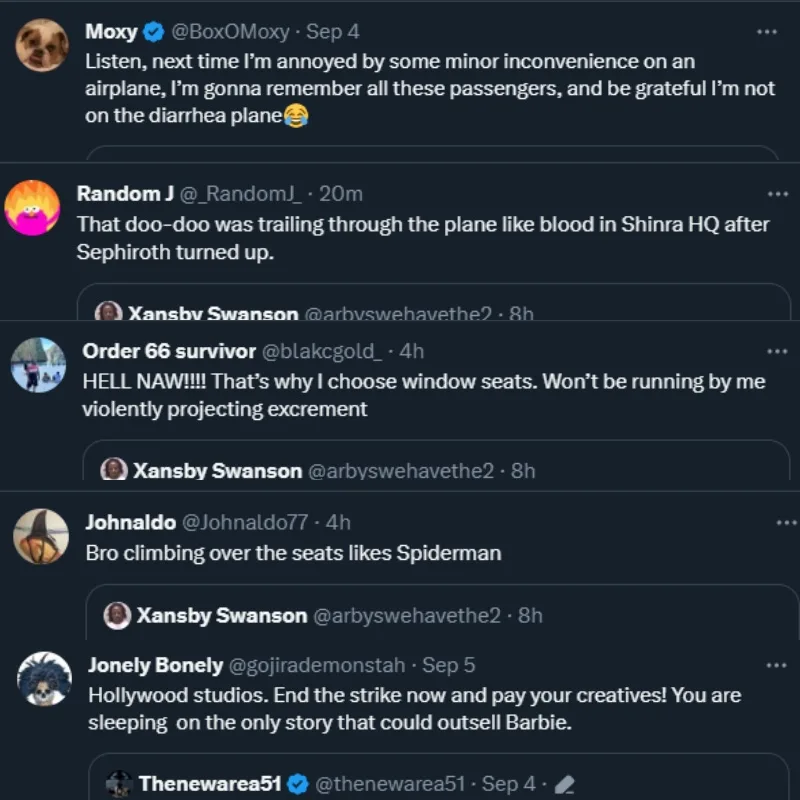Image resolution: width=800 pixels, height=800 pixels.
Task: Click @gojirademonstah handle
Action: pos(317,665)
